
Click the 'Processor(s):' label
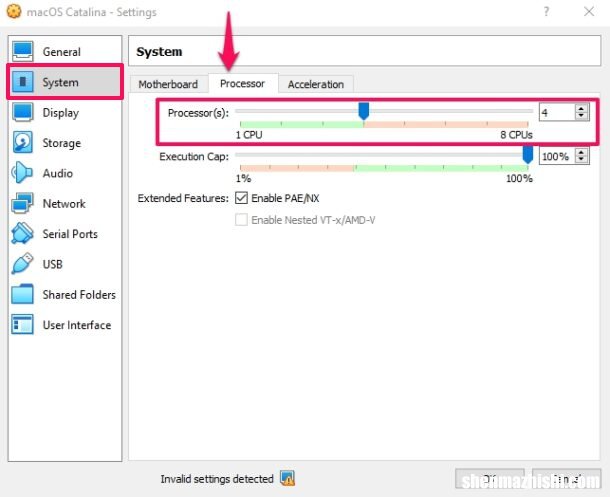198,113
